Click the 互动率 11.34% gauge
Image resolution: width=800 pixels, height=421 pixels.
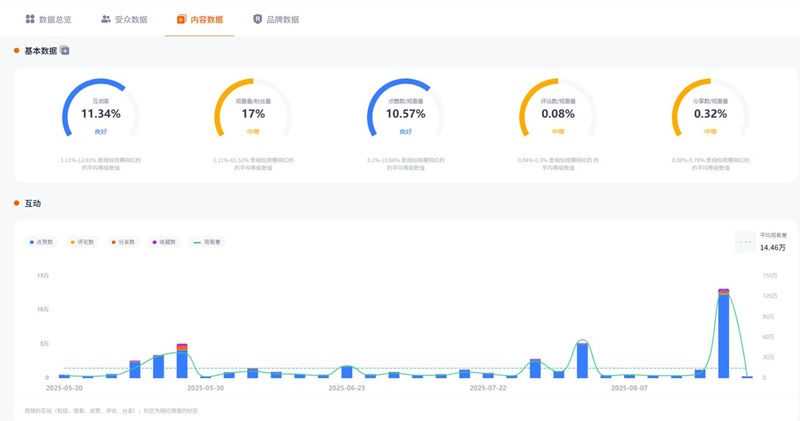pos(101,113)
